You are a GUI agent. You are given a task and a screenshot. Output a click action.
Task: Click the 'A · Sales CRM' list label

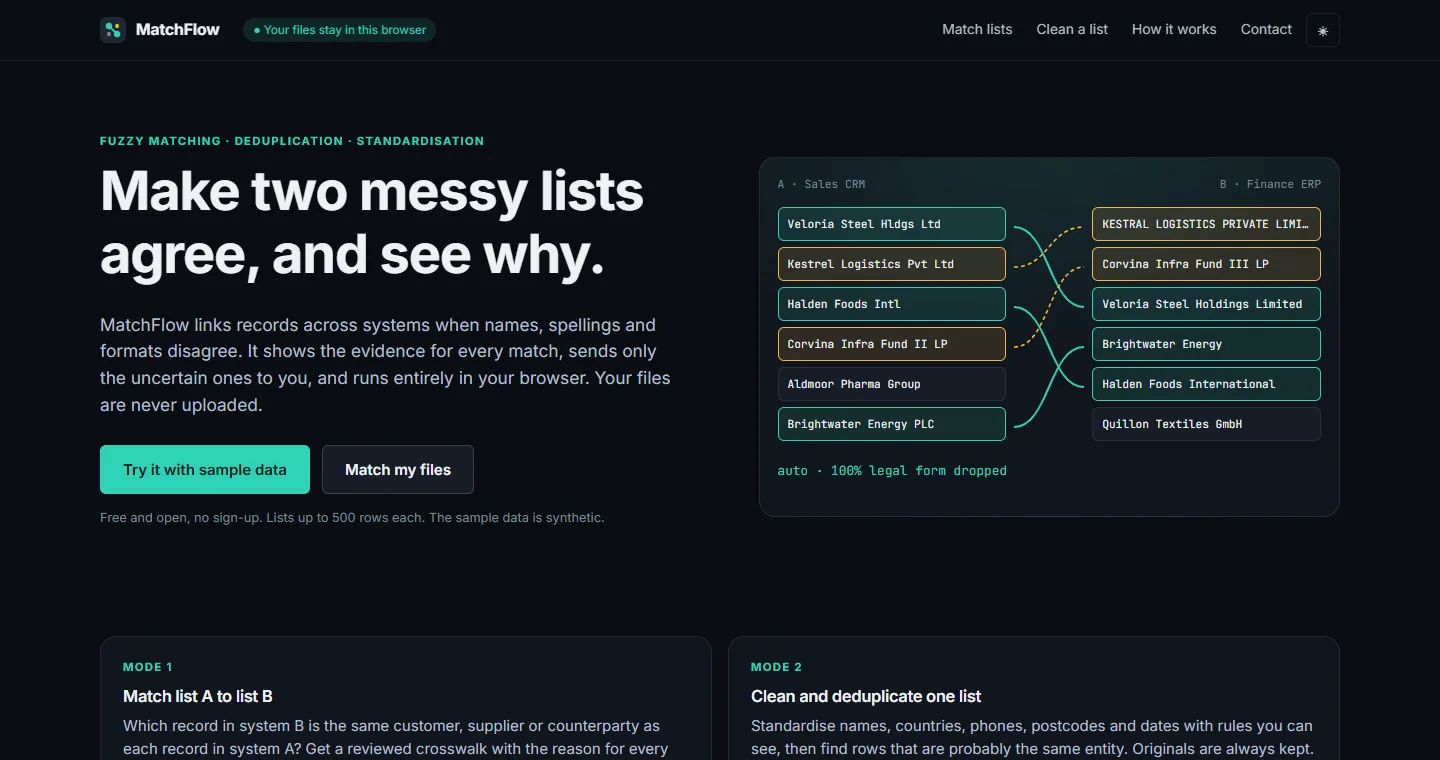click(x=821, y=184)
